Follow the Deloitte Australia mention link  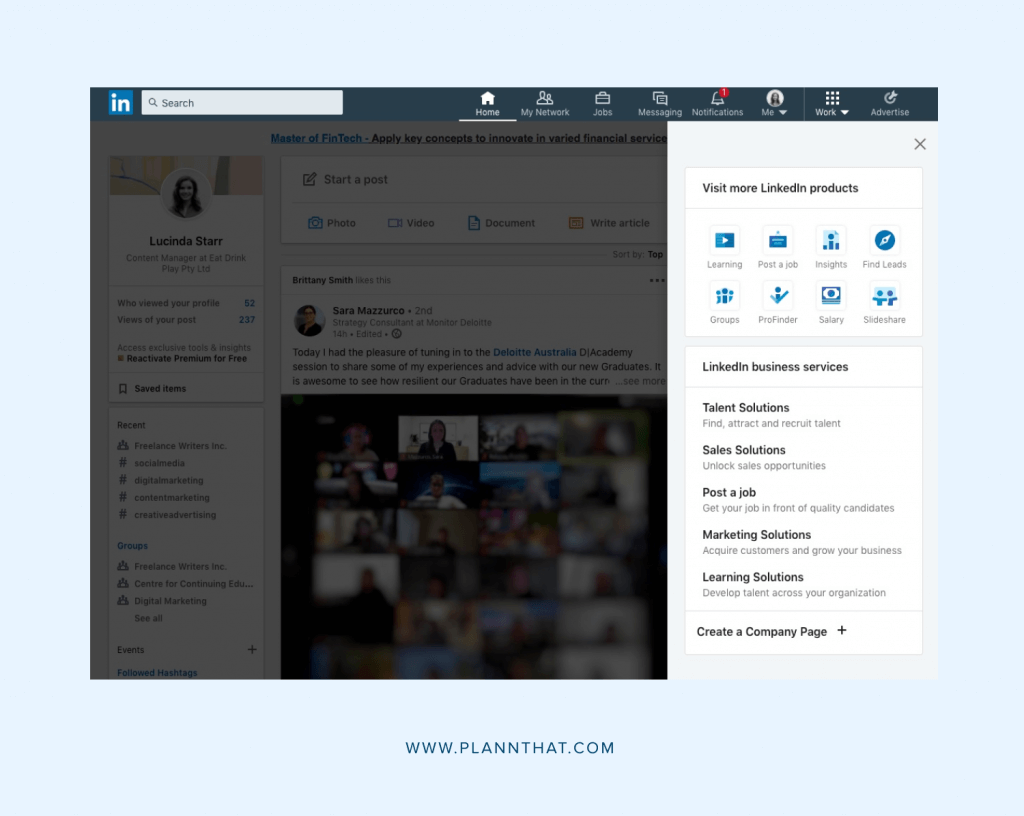(x=534, y=353)
